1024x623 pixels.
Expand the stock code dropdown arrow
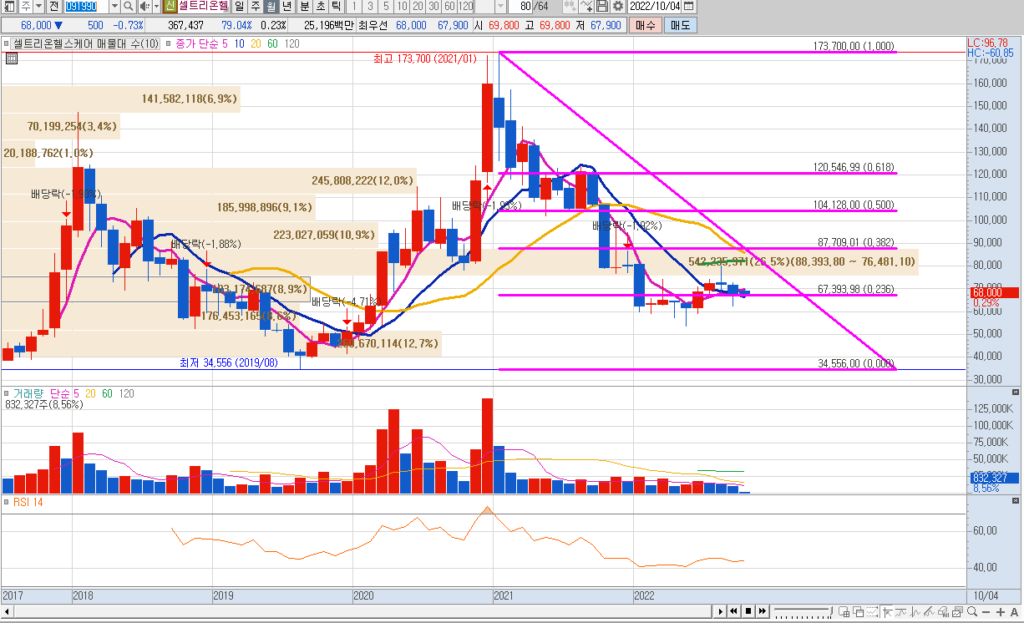116,7
